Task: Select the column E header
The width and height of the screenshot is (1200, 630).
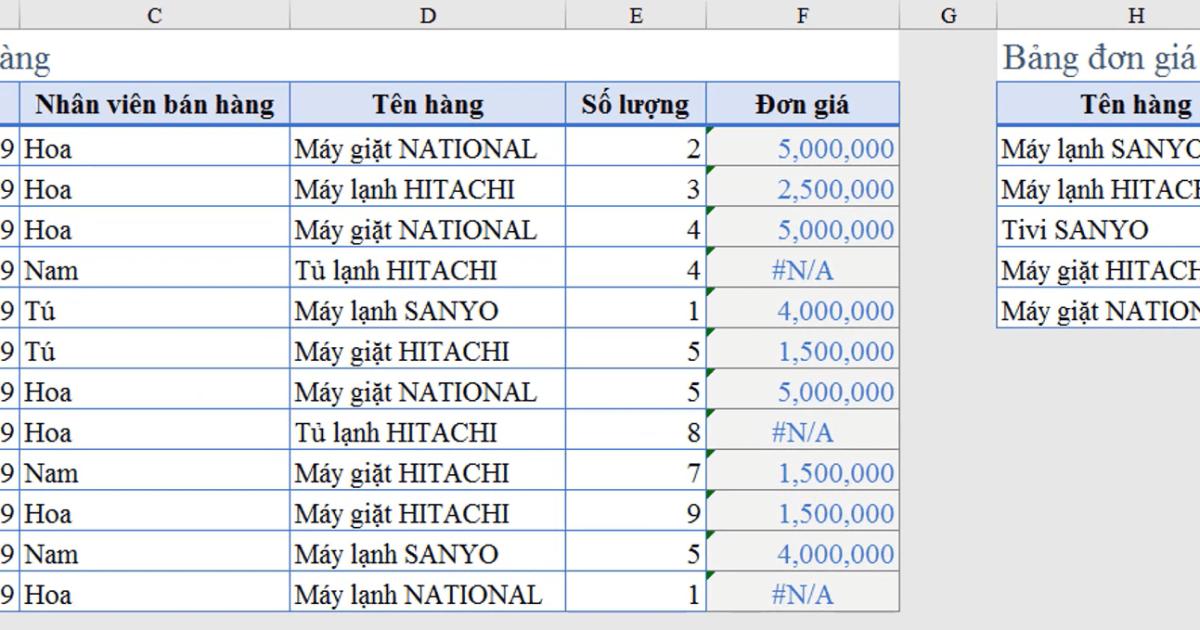Action: (x=636, y=14)
